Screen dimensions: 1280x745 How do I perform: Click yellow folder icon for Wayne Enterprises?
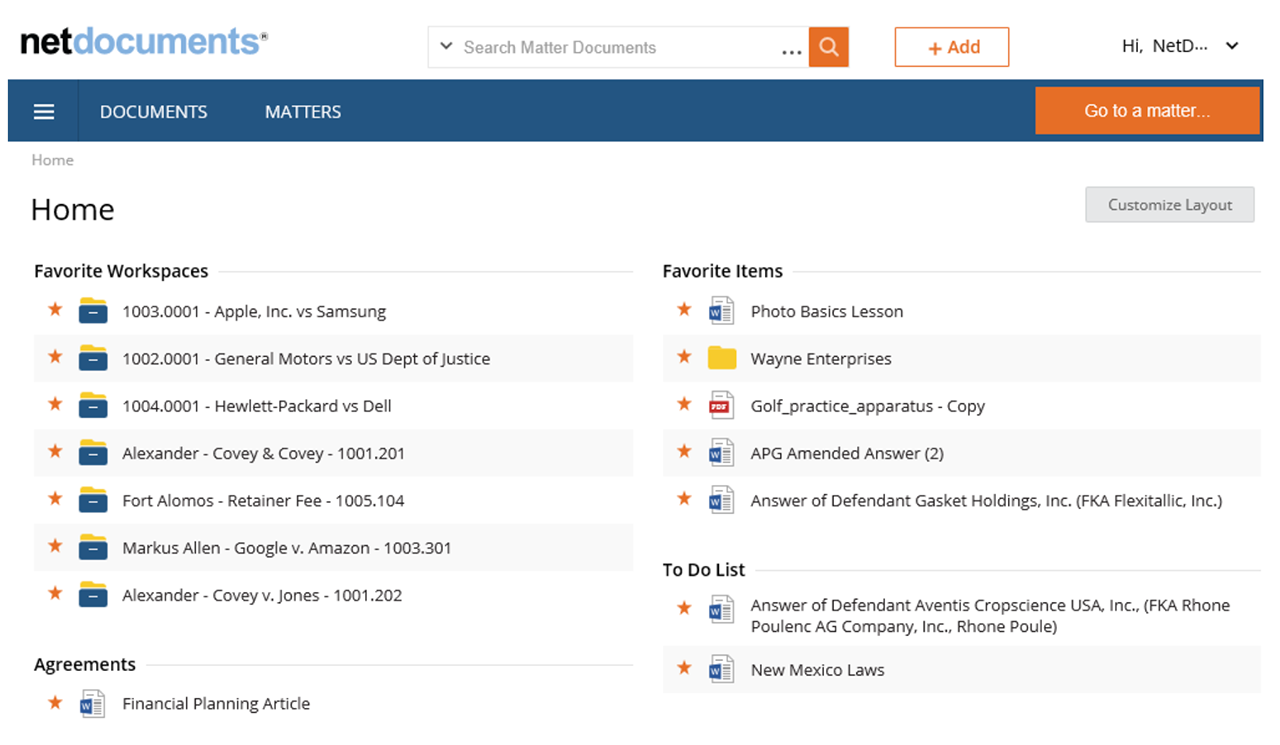722,358
